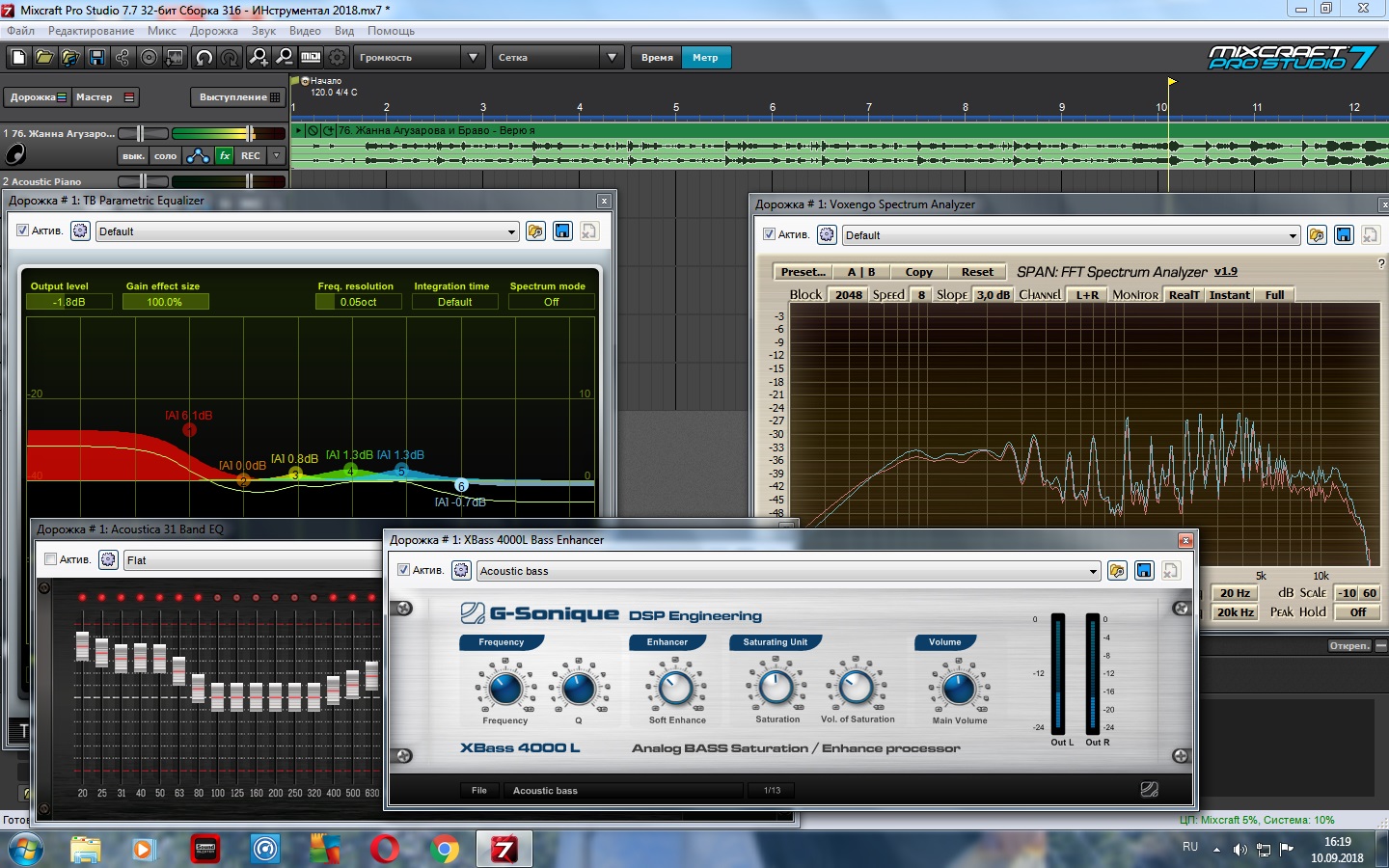Click the Save project floppy icon in main toolbar
This screenshot has width=1389, height=868.
96,58
